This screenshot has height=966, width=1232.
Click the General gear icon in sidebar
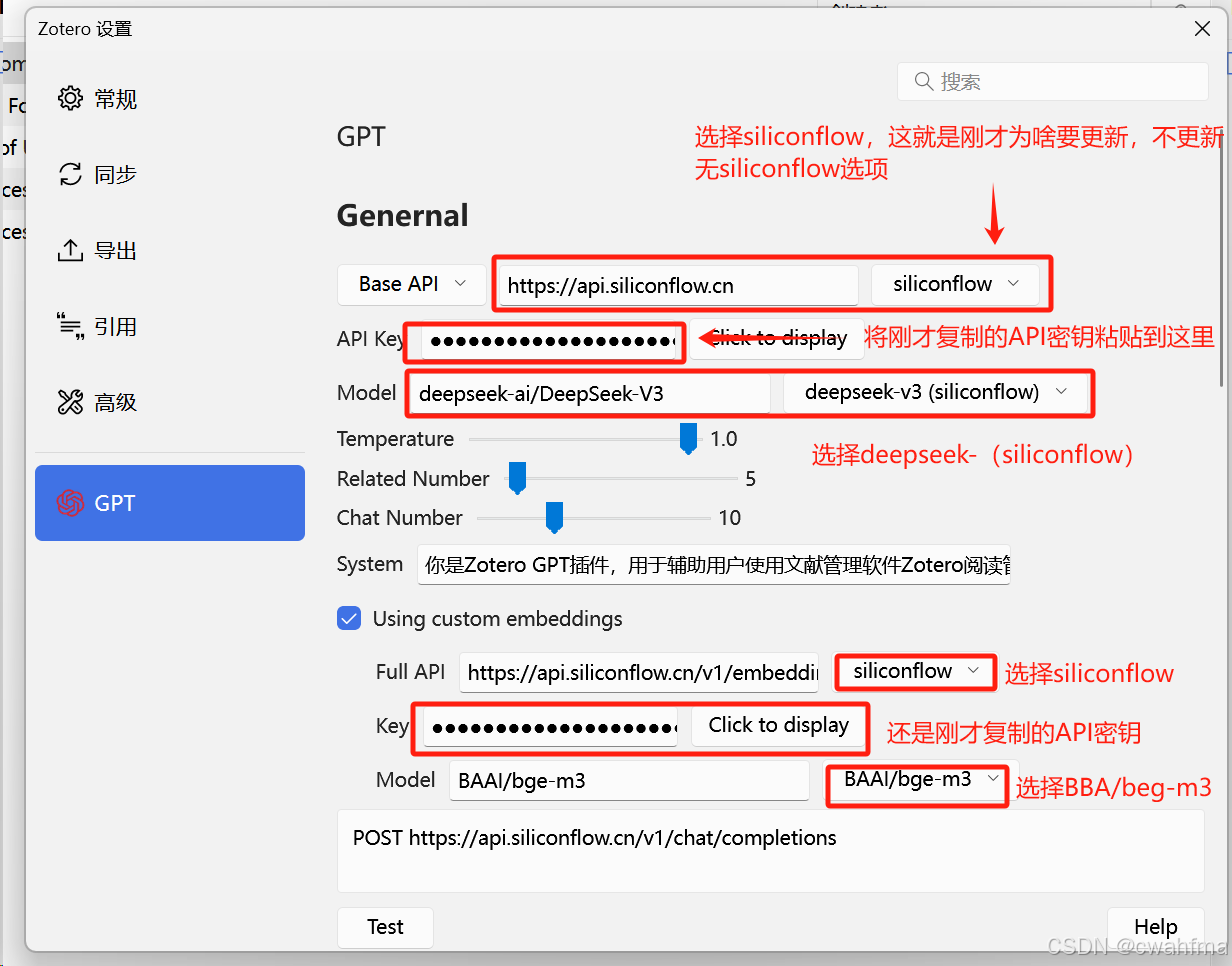[70, 99]
